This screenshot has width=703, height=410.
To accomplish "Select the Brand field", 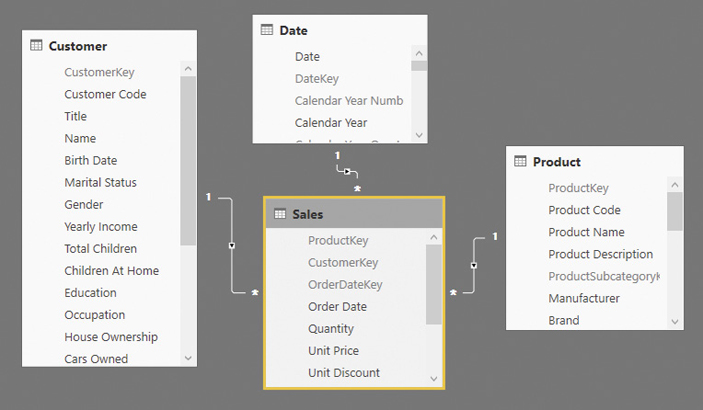I will click(564, 320).
